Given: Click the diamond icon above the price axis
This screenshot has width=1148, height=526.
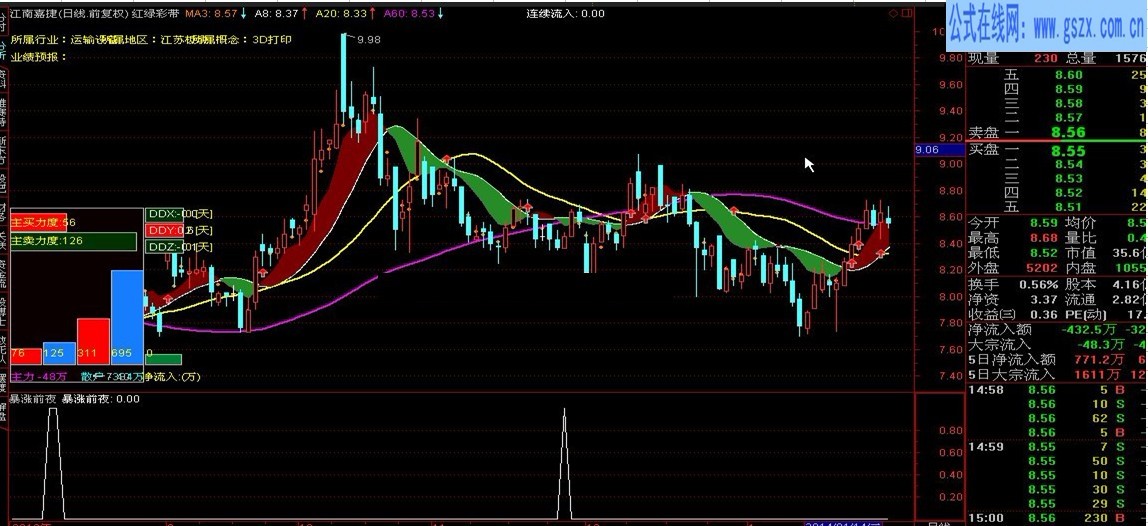Looking at the screenshot, I should (x=894, y=13).
